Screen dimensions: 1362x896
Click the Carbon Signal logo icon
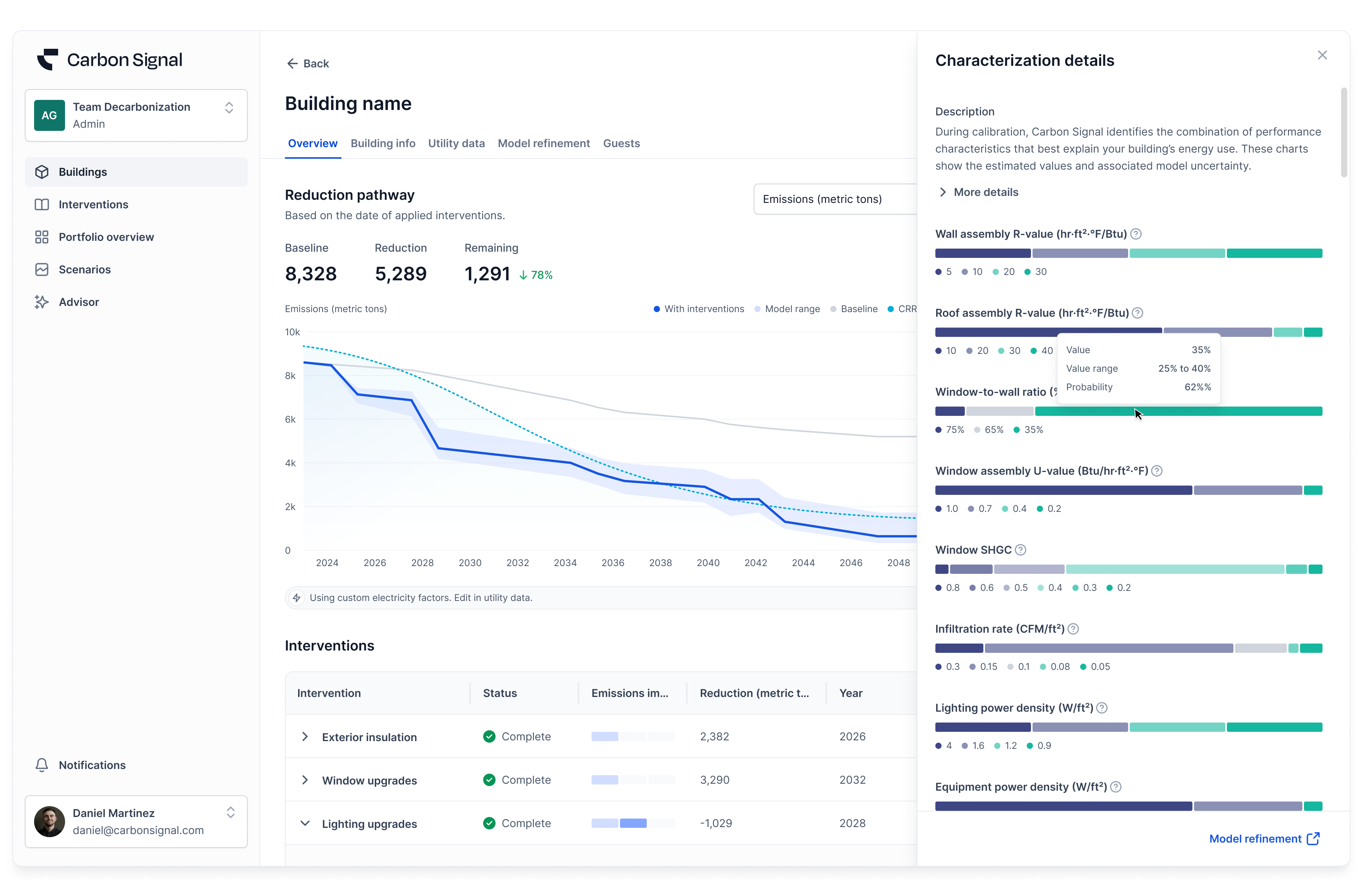coord(48,60)
